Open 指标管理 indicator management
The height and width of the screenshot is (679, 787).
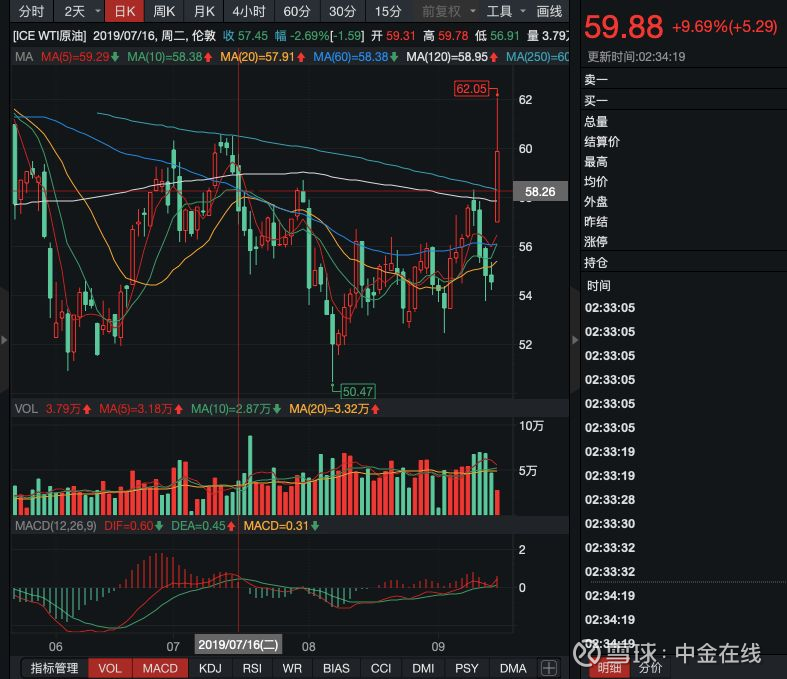pos(54,668)
